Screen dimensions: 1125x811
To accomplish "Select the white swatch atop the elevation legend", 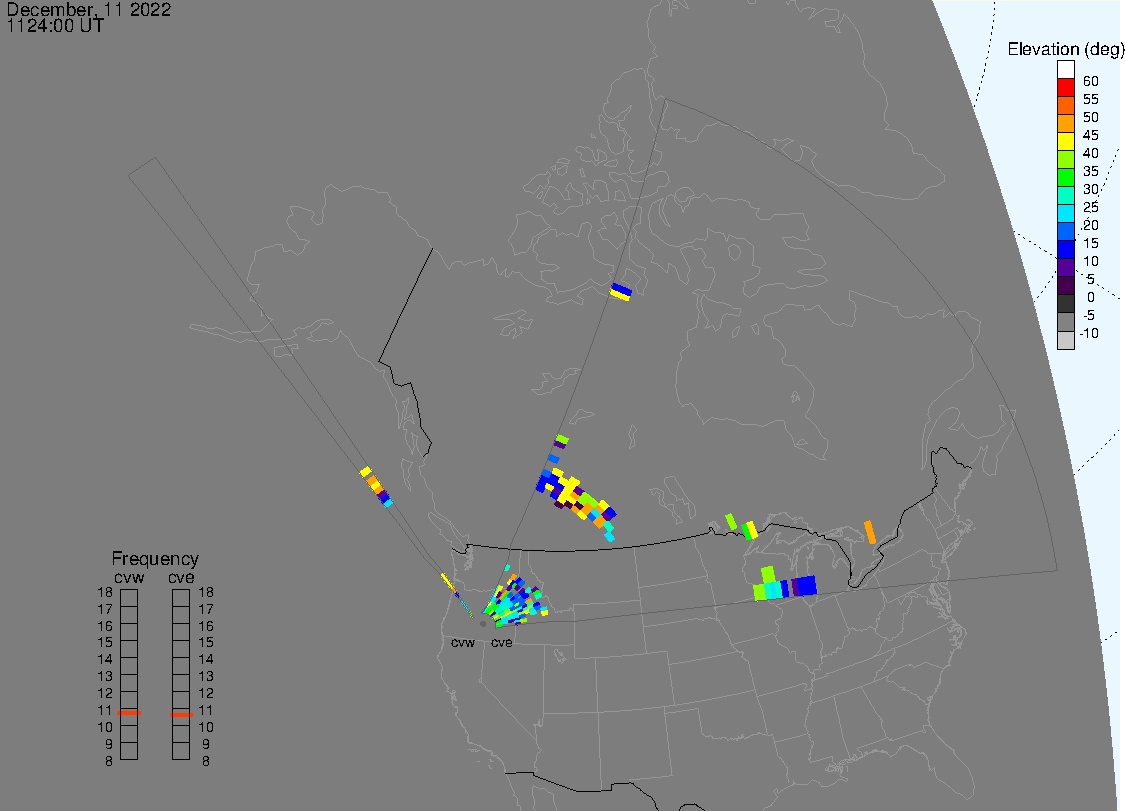I will tap(1066, 69).
